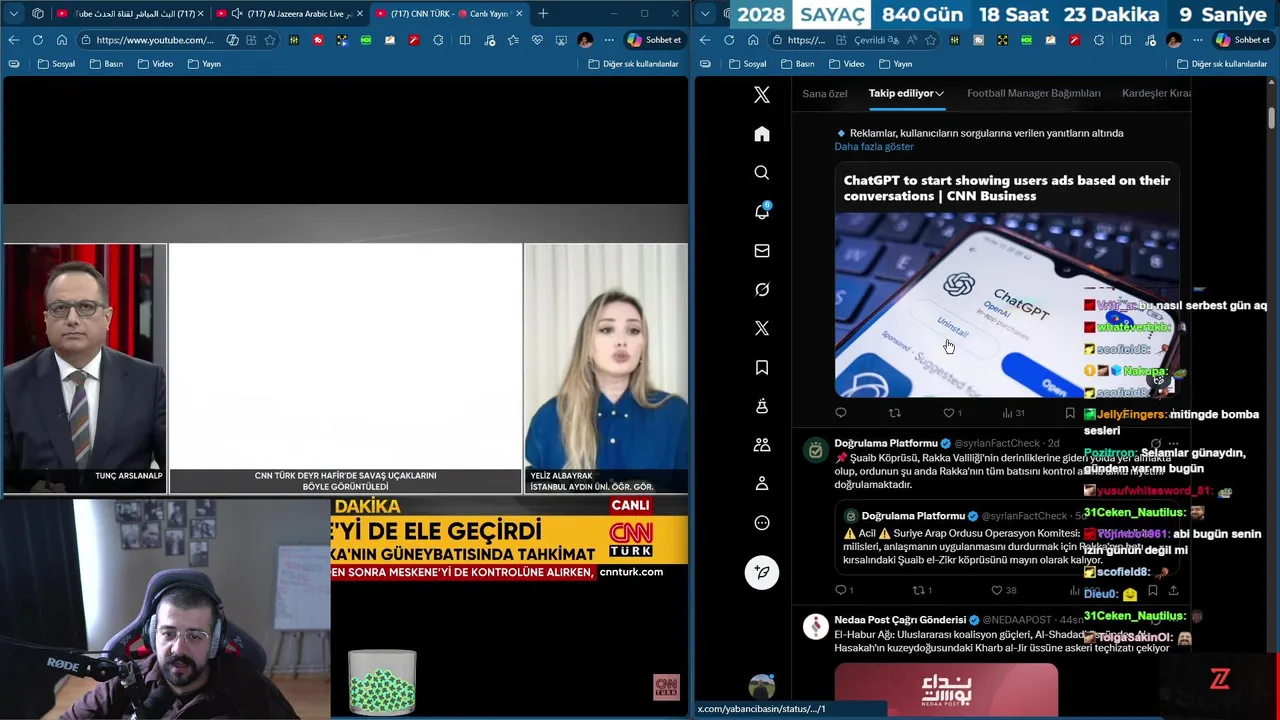Viewport: 1280px width, 720px height.
Task: Open the Nedaa Post red image thumbnail
Action: (946, 689)
